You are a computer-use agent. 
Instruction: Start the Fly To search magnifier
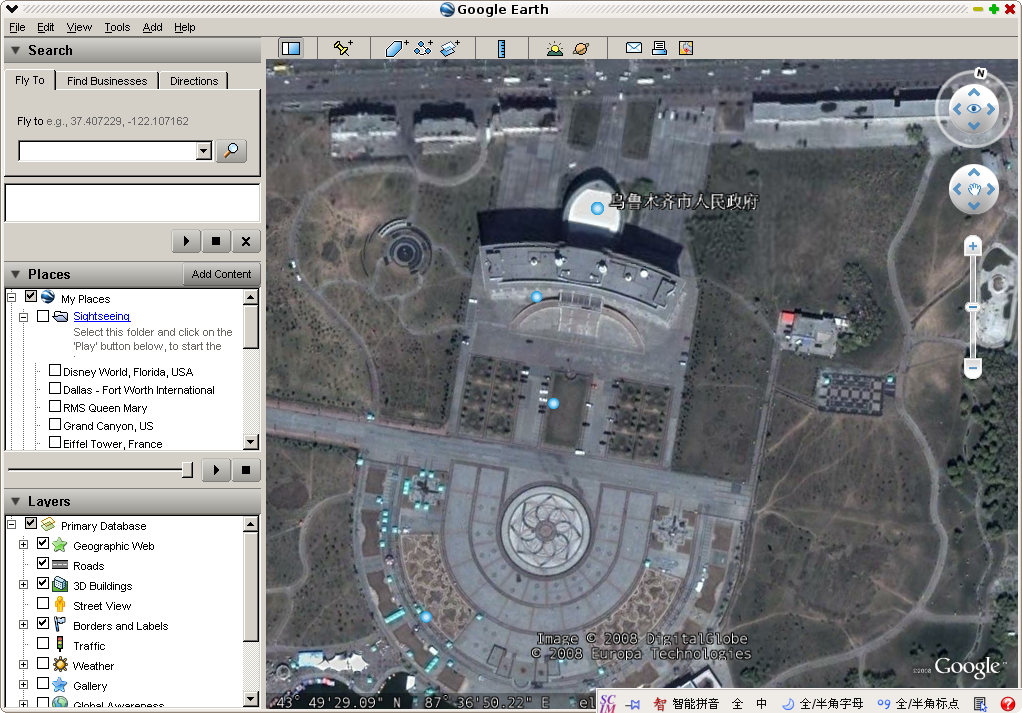(x=231, y=151)
